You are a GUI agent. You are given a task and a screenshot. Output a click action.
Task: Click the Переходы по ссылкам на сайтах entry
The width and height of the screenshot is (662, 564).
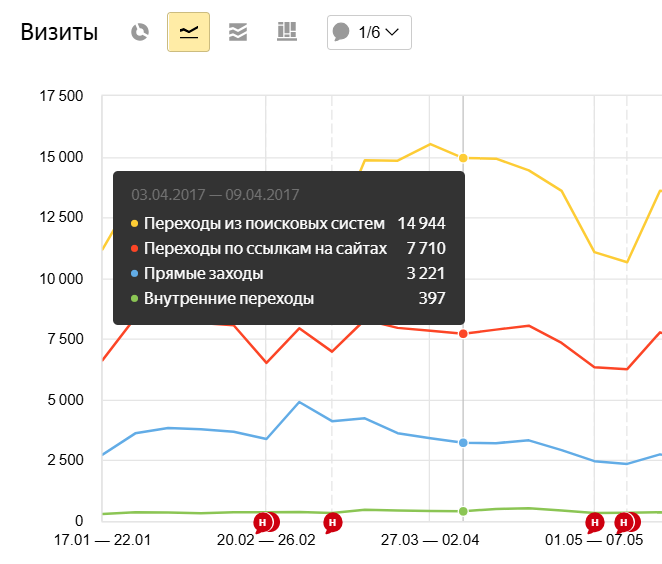click(x=264, y=248)
